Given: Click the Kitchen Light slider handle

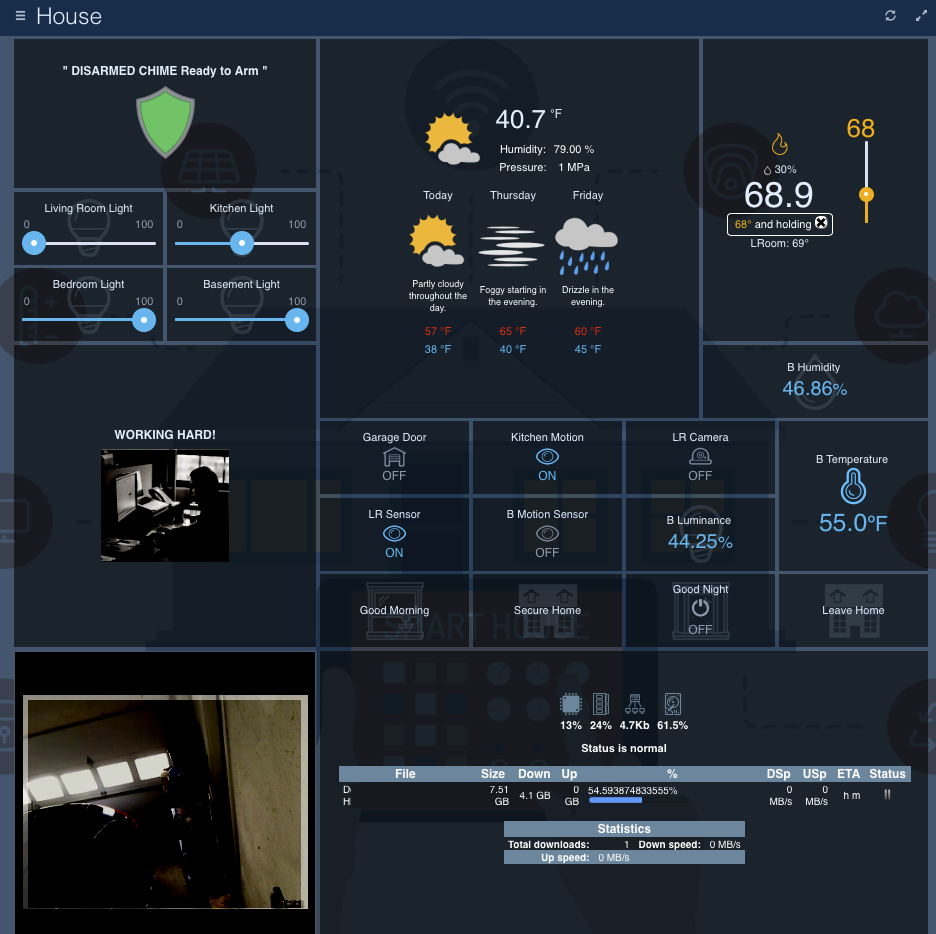Looking at the screenshot, I should pyautogui.click(x=242, y=243).
